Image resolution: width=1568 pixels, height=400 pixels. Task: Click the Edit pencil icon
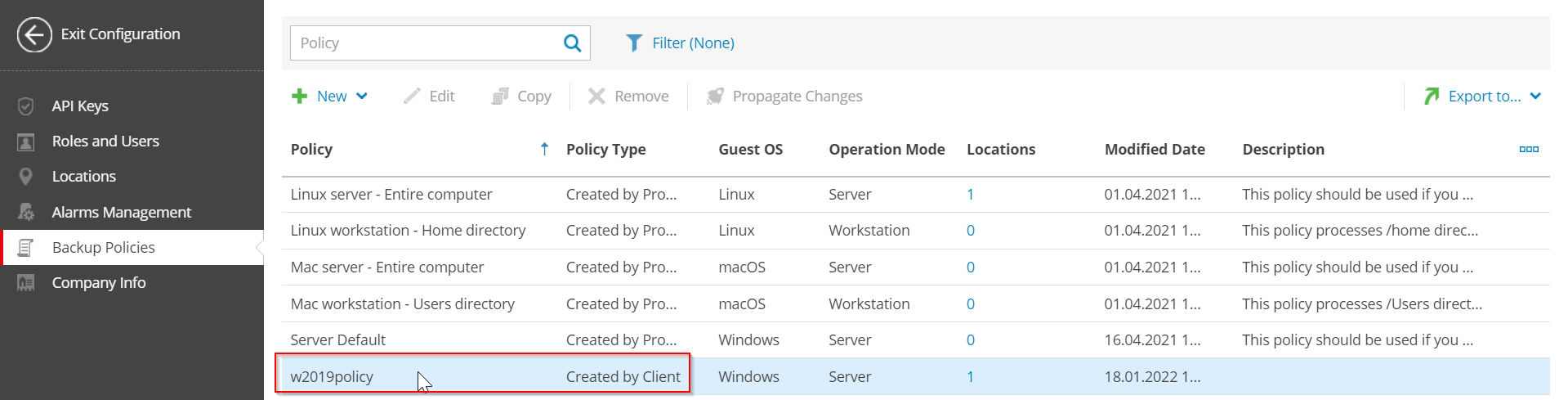412,97
